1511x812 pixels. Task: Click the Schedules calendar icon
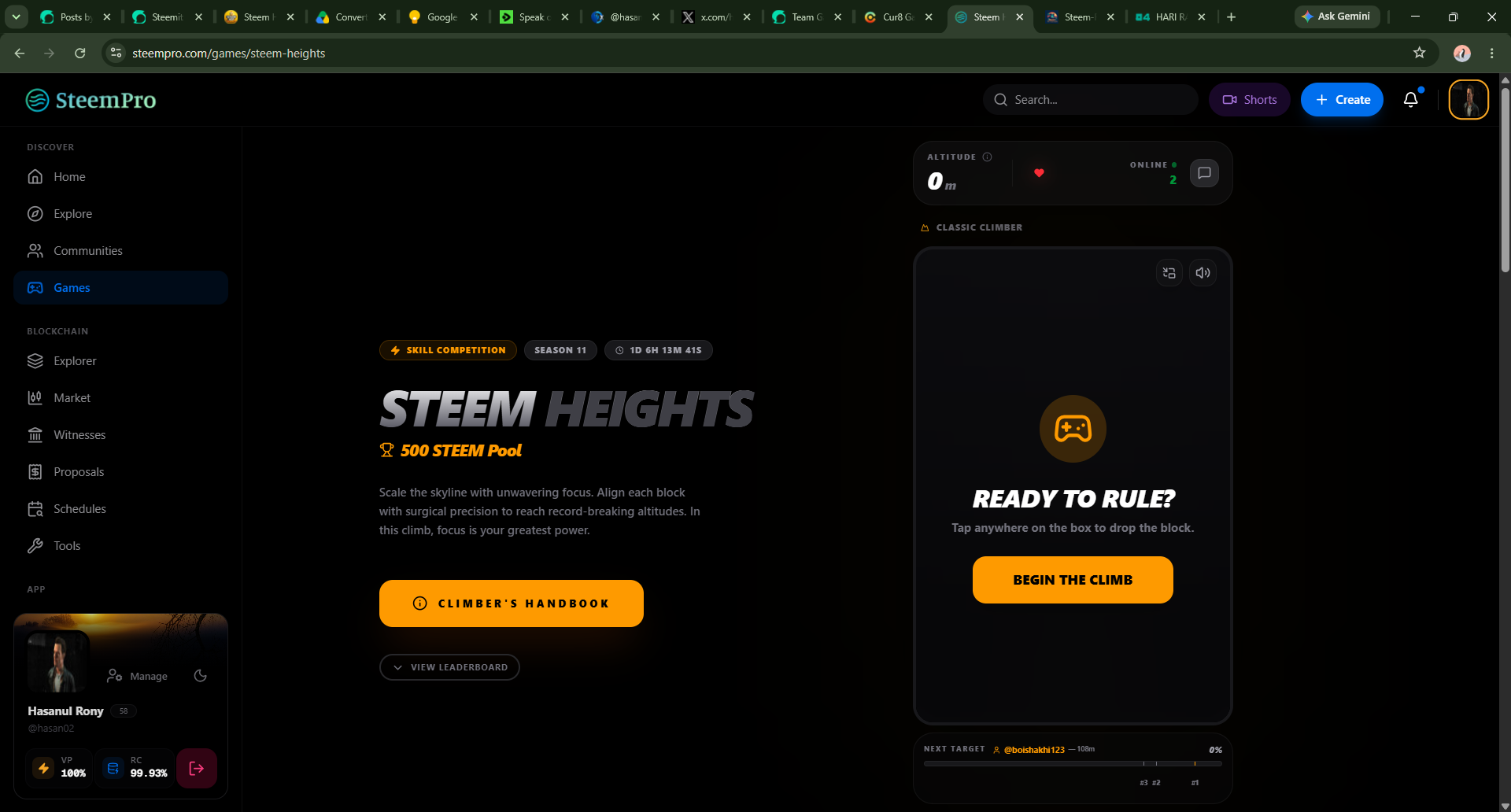pos(35,509)
